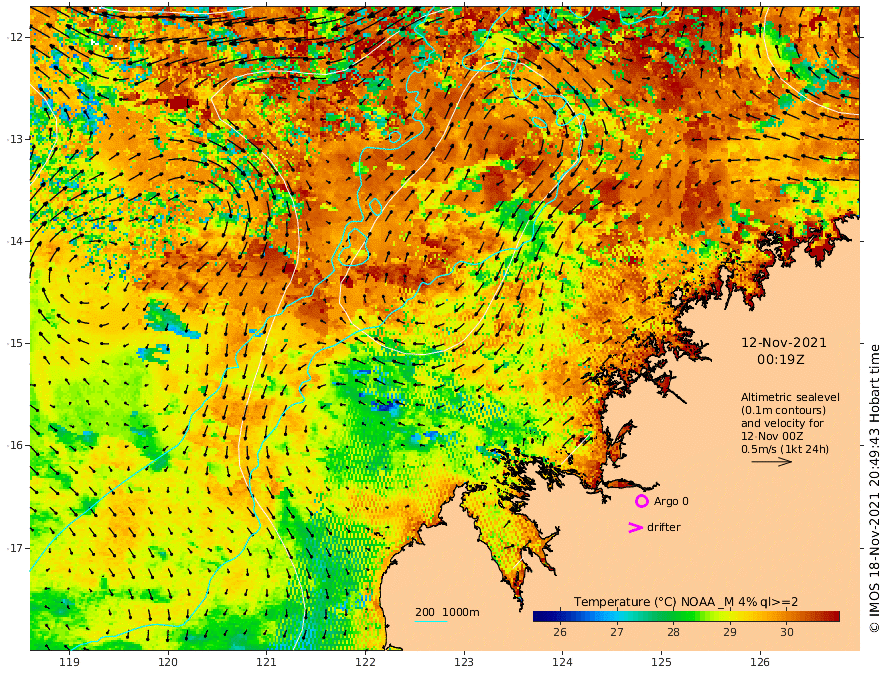Click latitude axis label '-16'
Image resolution: width=880 pixels, height=680 pixels.
point(15,445)
